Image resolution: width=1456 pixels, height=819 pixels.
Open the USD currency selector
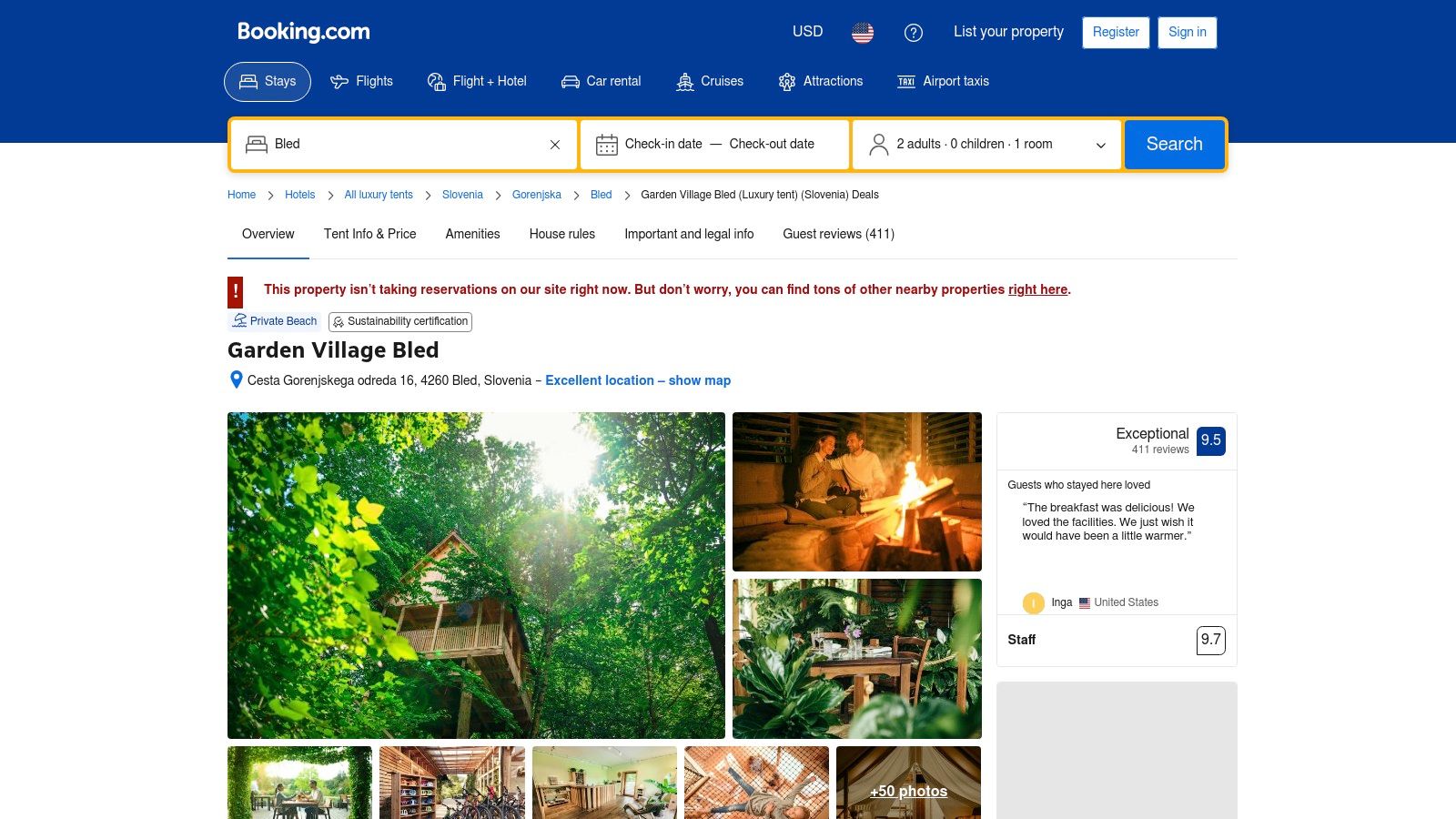[806, 32]
